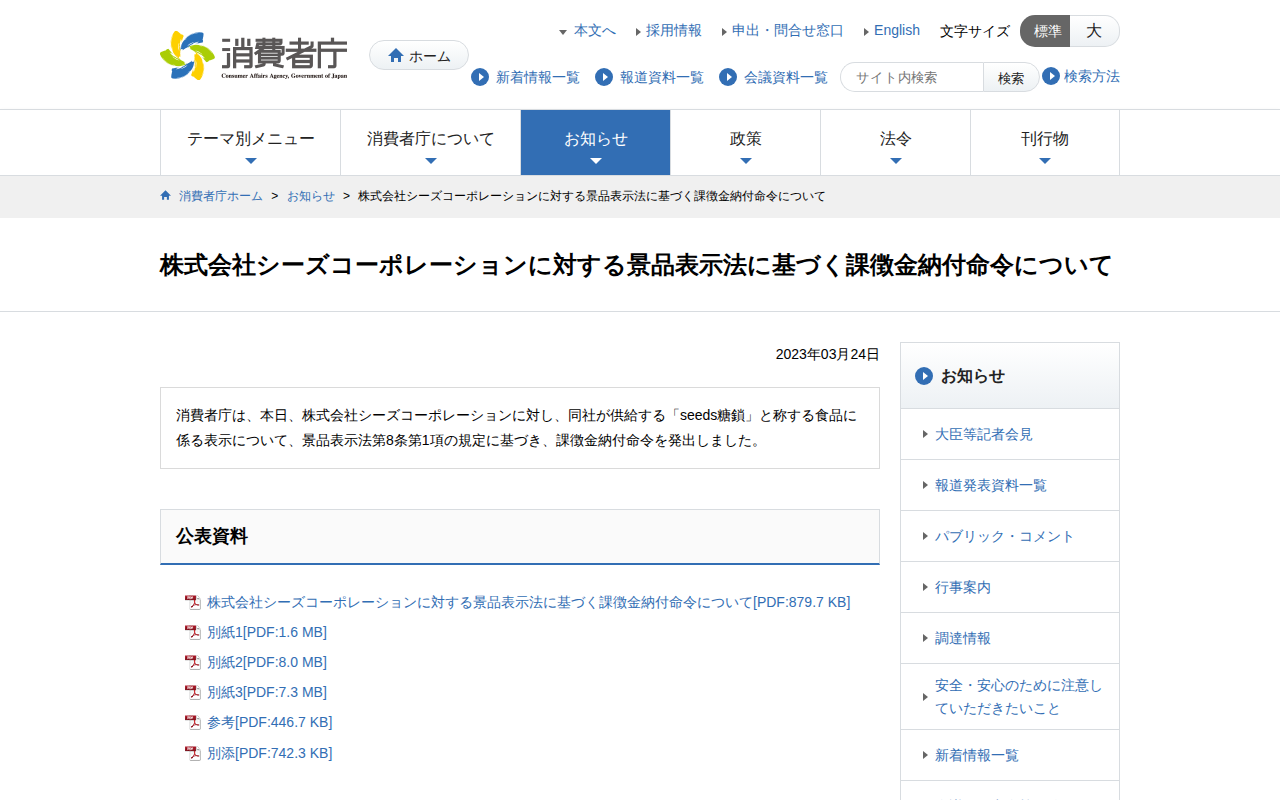Viewport: 1280px width, 800px height.
Task: Open the 大臣等記者会見 sidebar link
Action: click(983, 434)
